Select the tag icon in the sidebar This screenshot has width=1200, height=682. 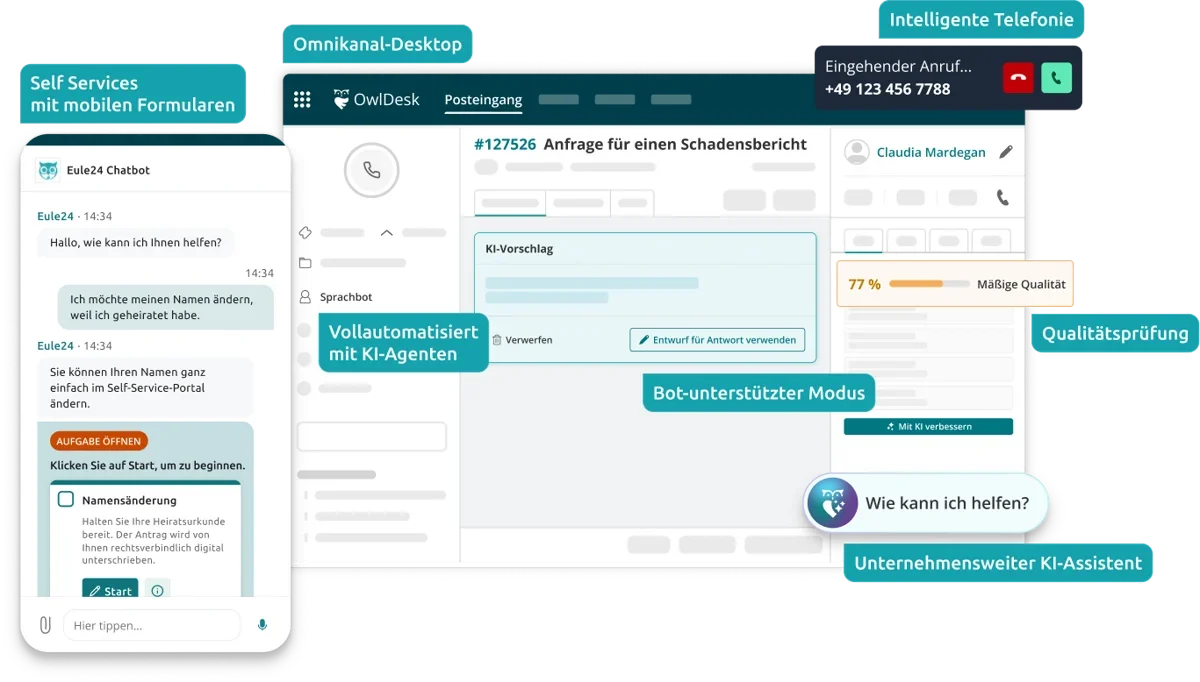click(305, 233)
